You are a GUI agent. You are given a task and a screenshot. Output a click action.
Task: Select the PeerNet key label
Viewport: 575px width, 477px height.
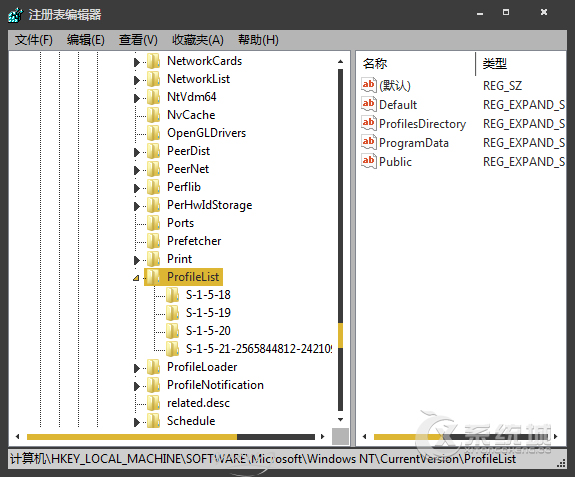tap(188, 169)
